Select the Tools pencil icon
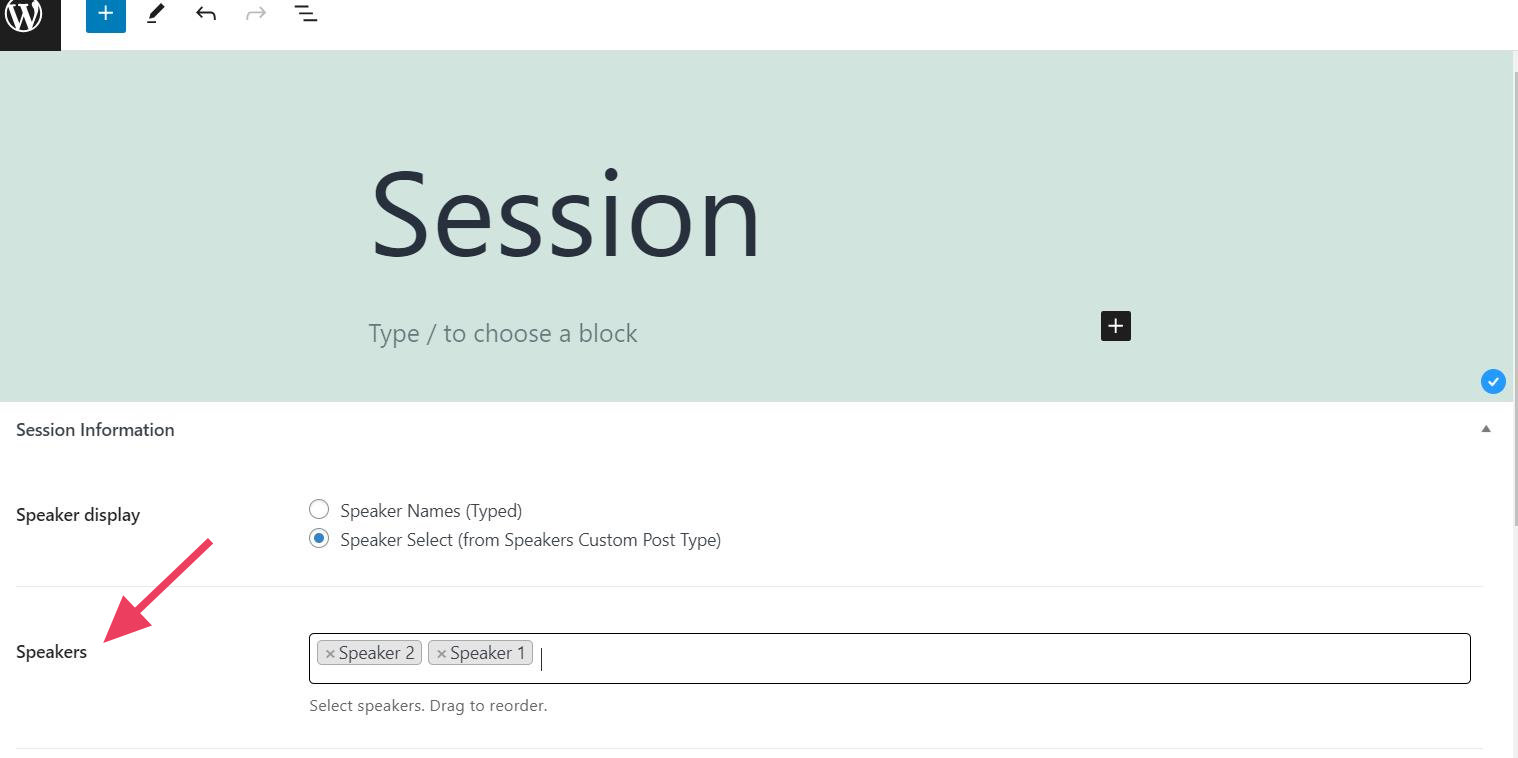 coord(155,14)
